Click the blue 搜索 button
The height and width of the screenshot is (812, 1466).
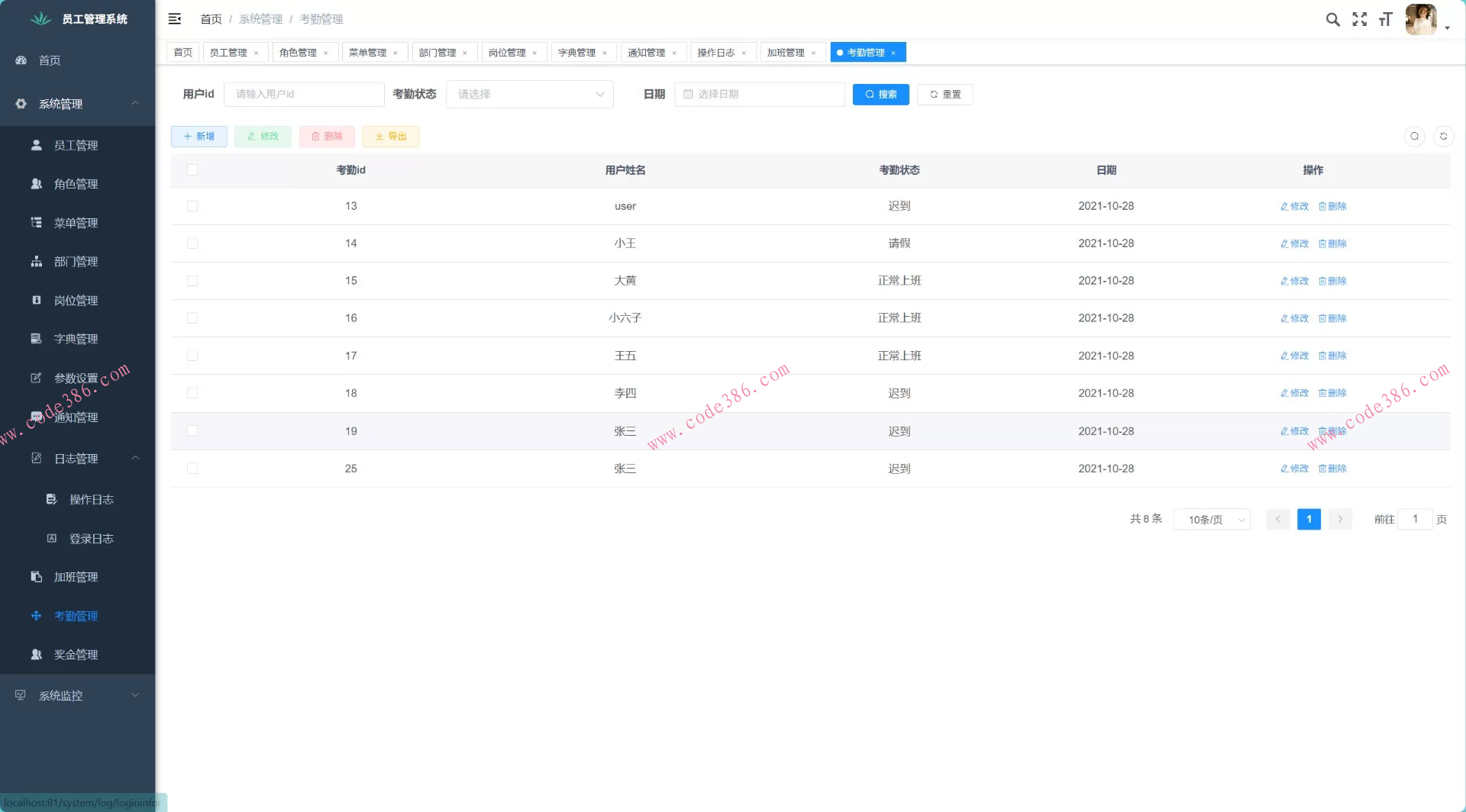[880, 95]
